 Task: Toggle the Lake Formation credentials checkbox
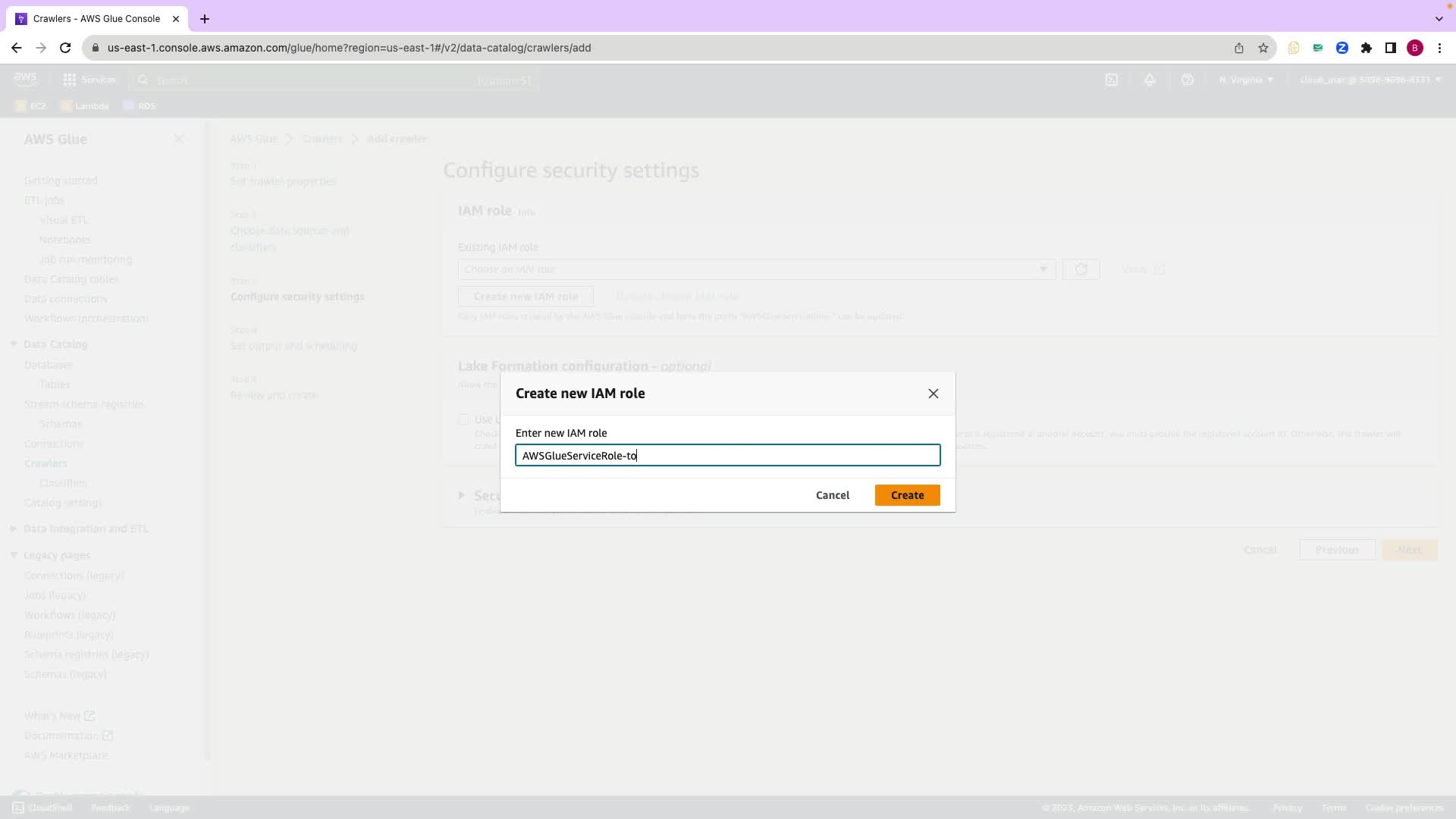463,419
